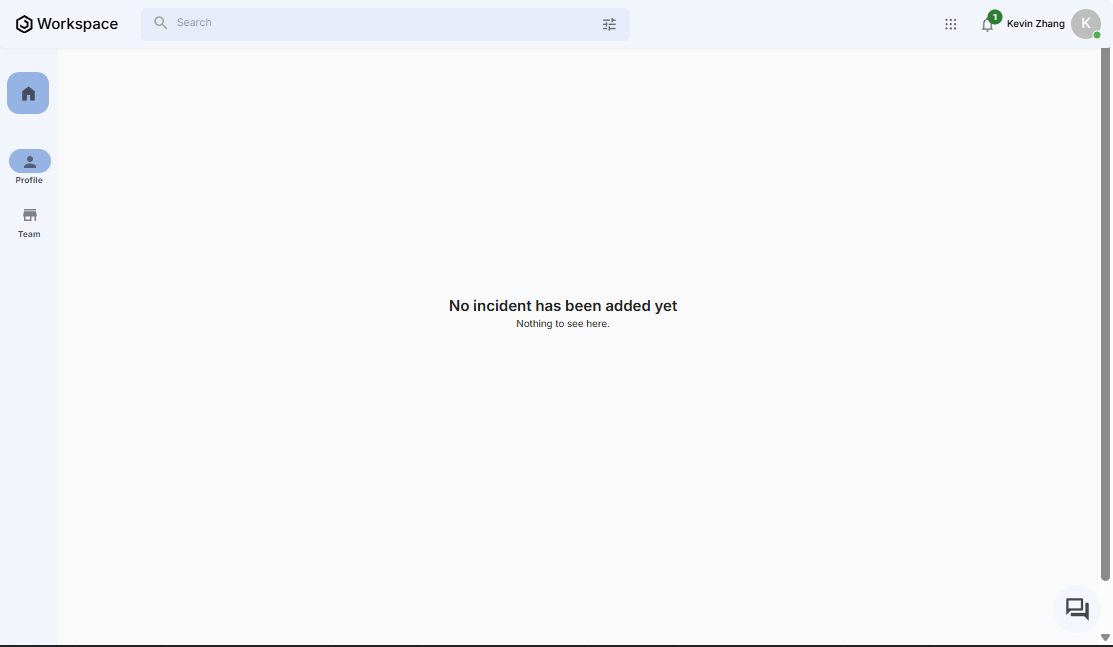The width and height of the screenshot is (1113, 647).
Task: Click the K user avatar
Action: point(1085,24)
